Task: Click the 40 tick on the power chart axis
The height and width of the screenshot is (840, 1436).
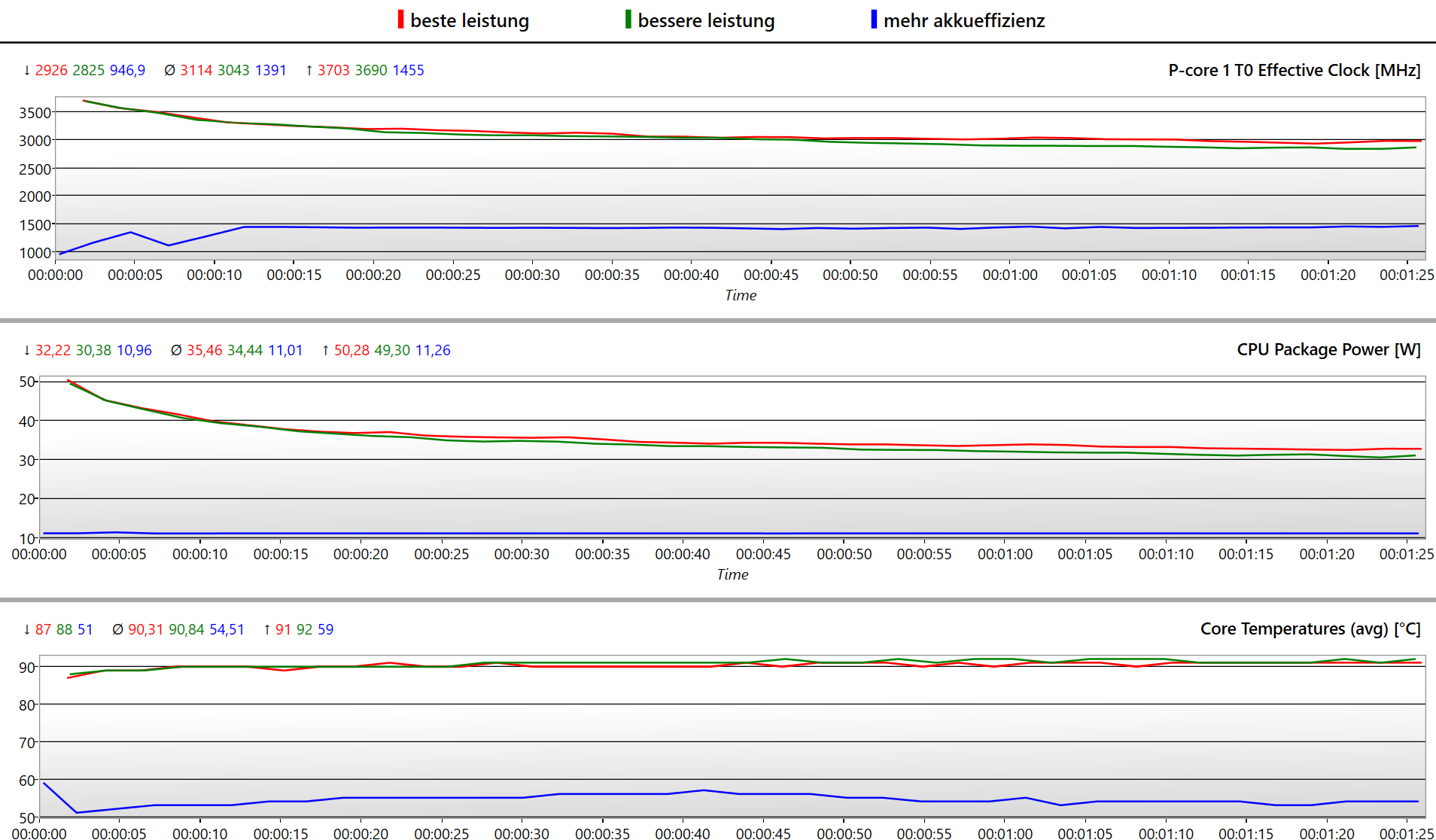Action: (x=27, y=422)
